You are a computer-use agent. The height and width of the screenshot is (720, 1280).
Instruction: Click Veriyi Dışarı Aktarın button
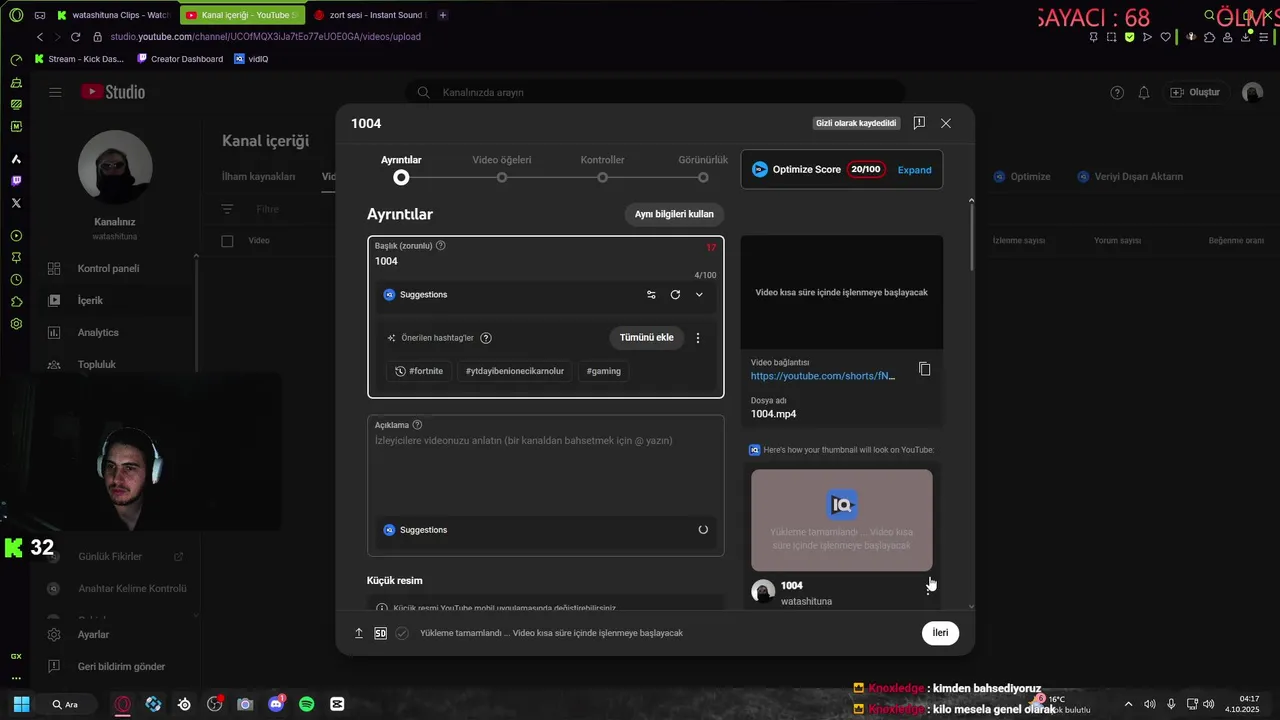tap(1130, 176)
